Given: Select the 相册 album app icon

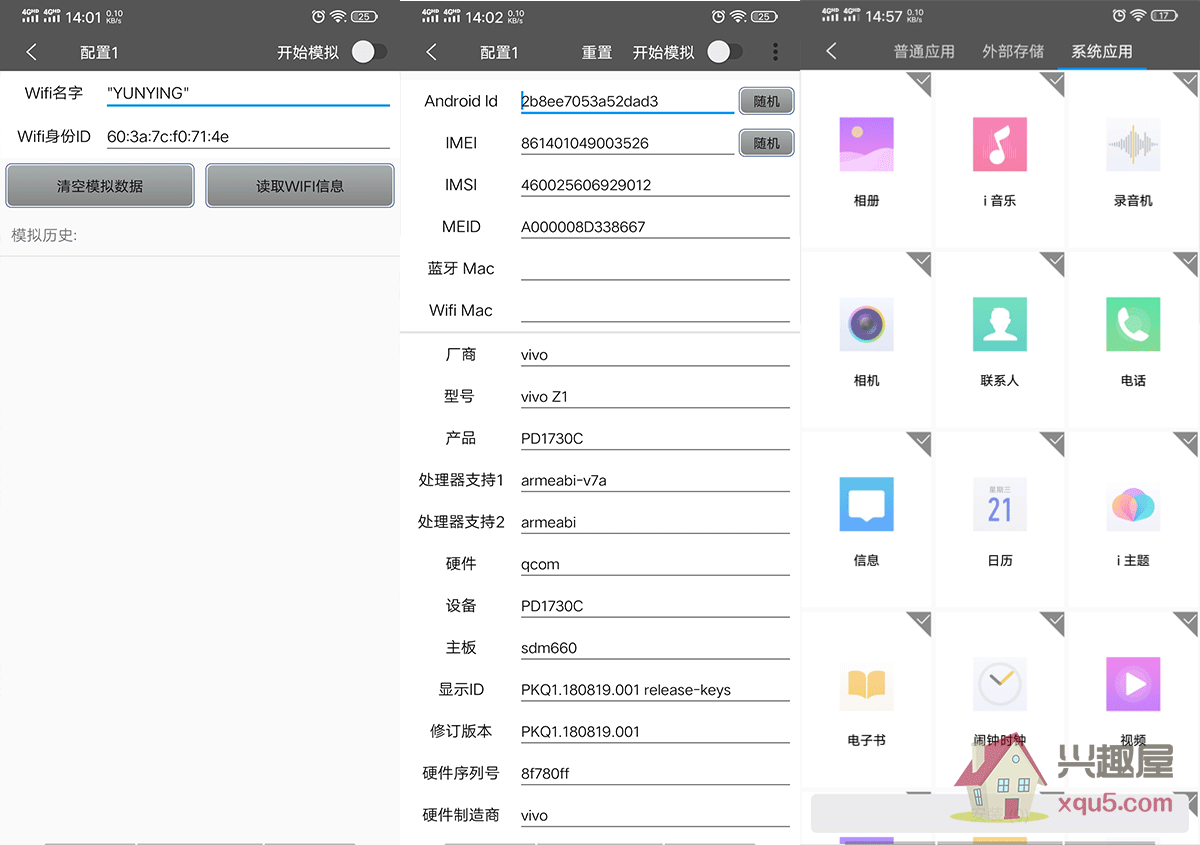Looking at the screenshot, I should click(x=866, y=144).
